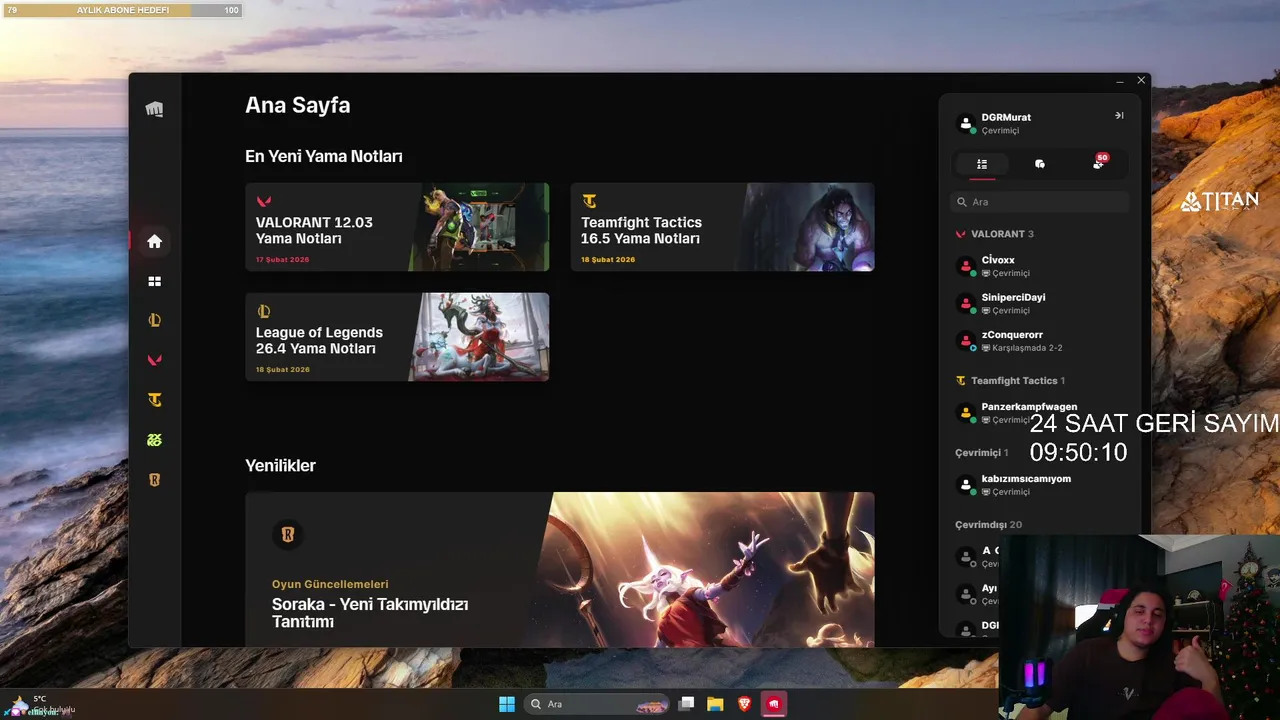Image resolution: width=1280 pixels, height=720 pixels.
Task: Select friend kabızımsıcamıyom
Action: point(1040,485)
